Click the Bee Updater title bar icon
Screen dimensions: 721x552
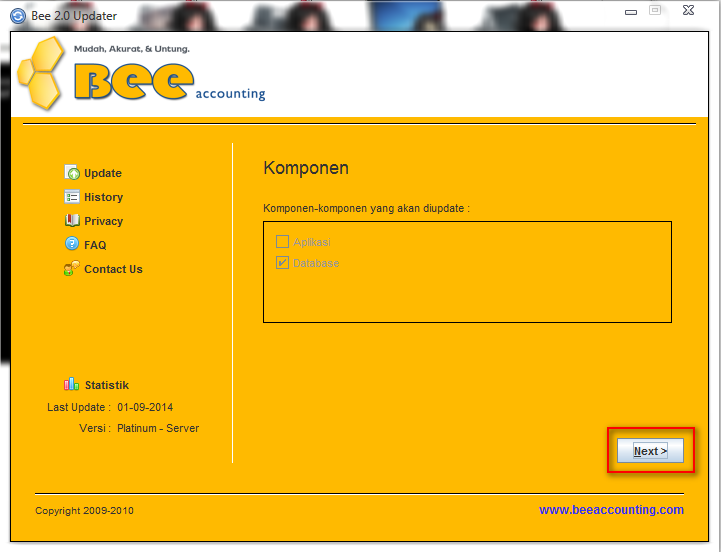pos(18,16)
